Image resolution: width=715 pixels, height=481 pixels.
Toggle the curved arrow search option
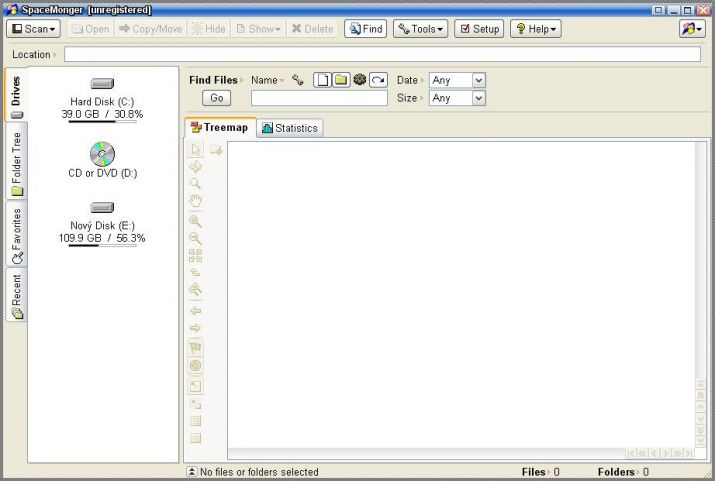pyautogui.click(x=378, y=80)
